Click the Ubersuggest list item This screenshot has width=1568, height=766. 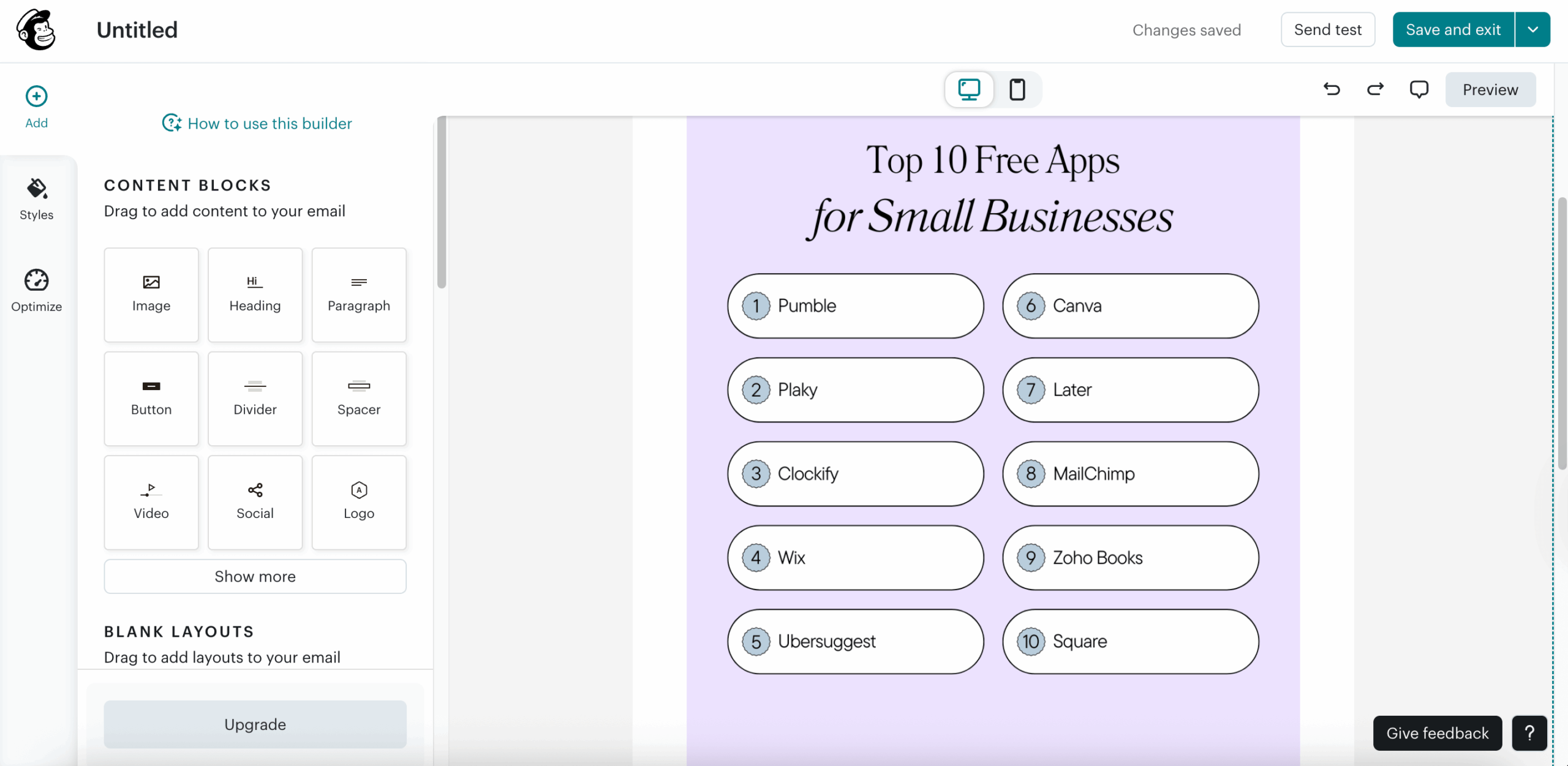click(855, 641)
